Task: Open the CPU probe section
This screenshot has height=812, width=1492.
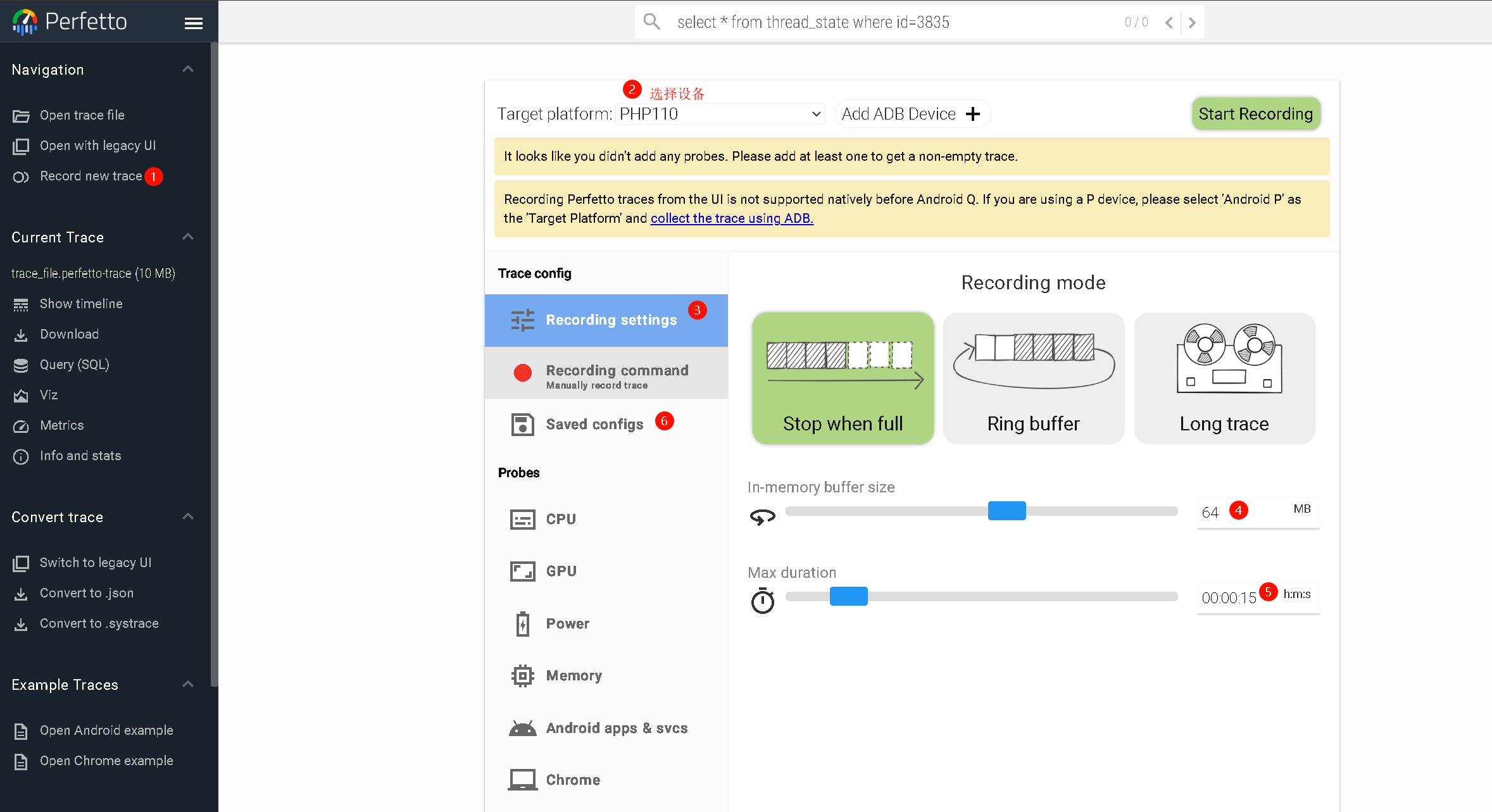Action: pos(561,519)
